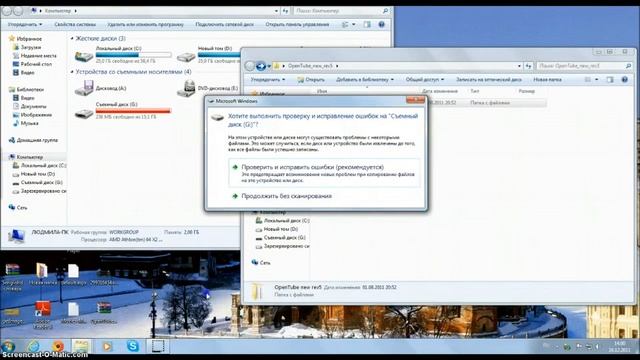Click Свойства системы in Computer toolbar
Screen dimensions: 640x360
point(75,24)
